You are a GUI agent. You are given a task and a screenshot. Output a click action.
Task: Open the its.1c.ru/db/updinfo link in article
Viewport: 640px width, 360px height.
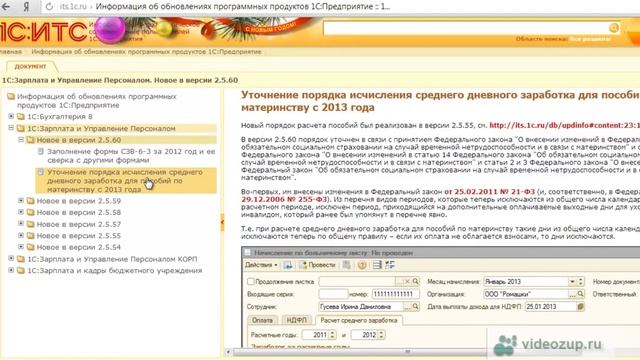click(x=564, y=125)
